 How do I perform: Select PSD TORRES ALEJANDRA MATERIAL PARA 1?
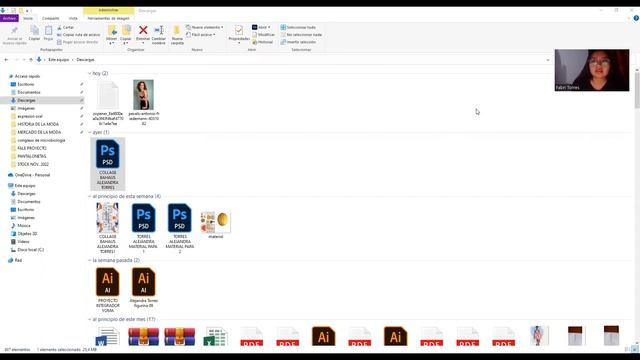click(x=143, y=228)
